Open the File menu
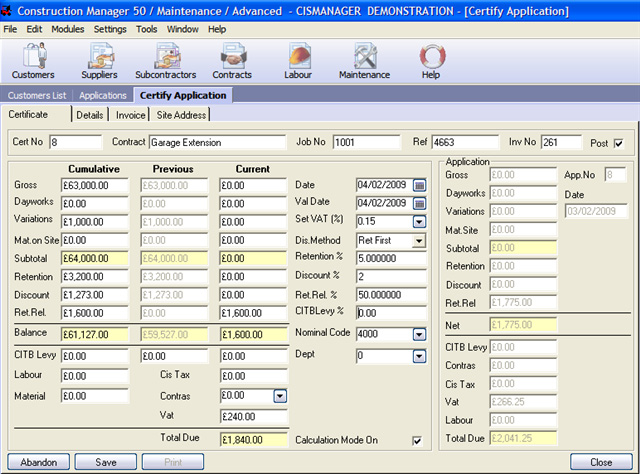Screen dimensions: 640x474 [10, 29]
